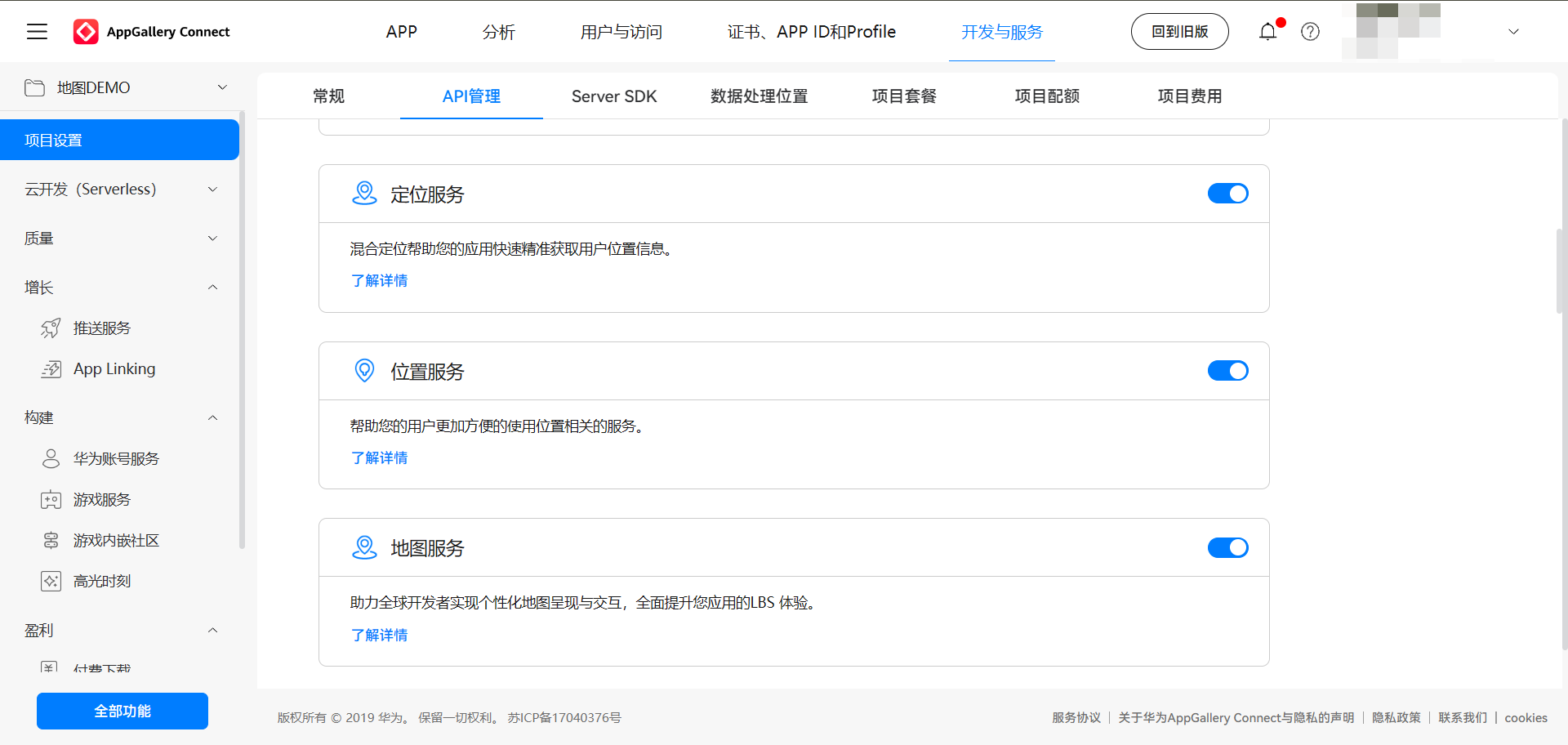
Task: Click the 游戏服务 gamepad icon
Action: 51,500
